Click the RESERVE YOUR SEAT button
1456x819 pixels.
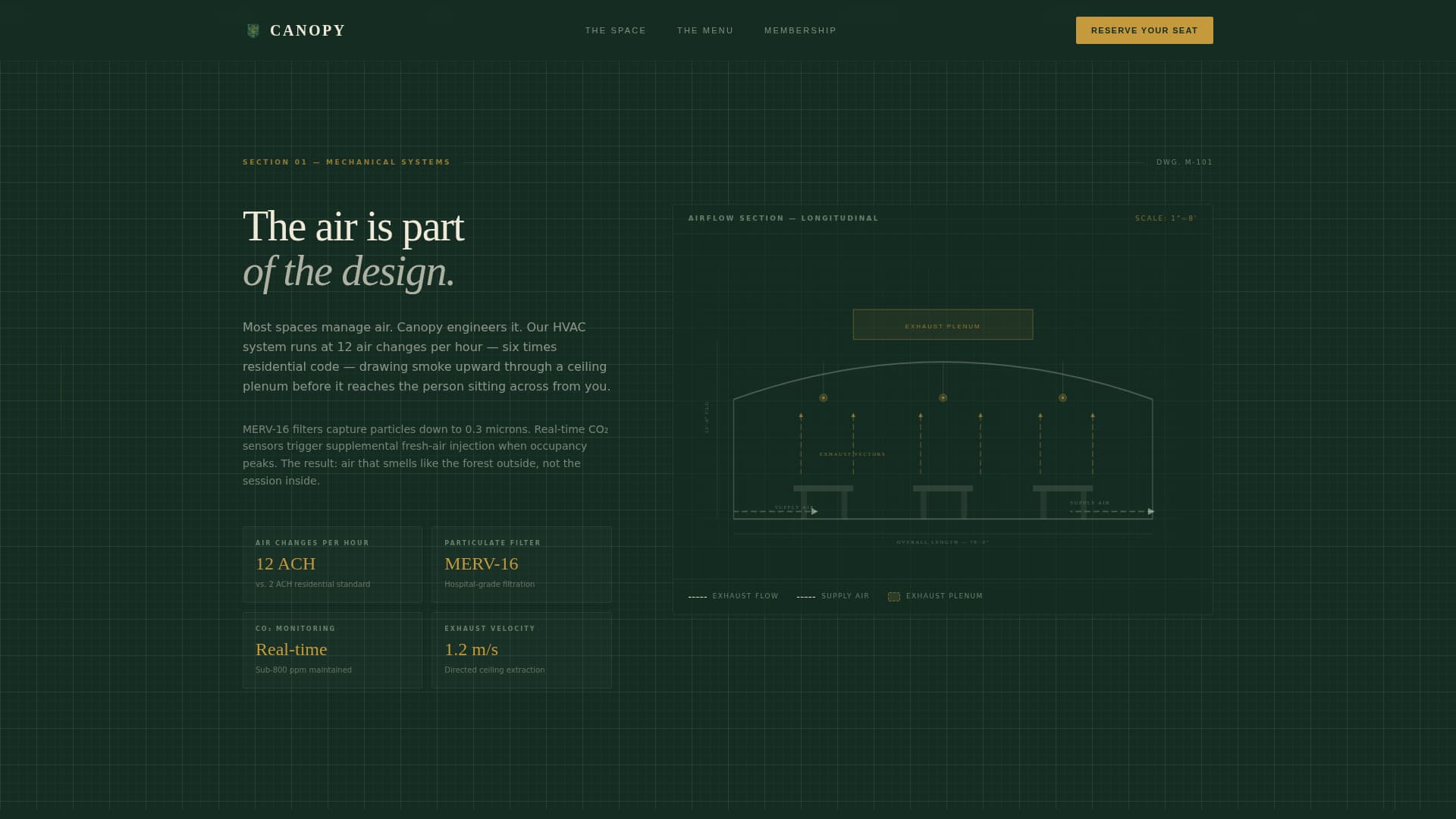[1144, 30]
